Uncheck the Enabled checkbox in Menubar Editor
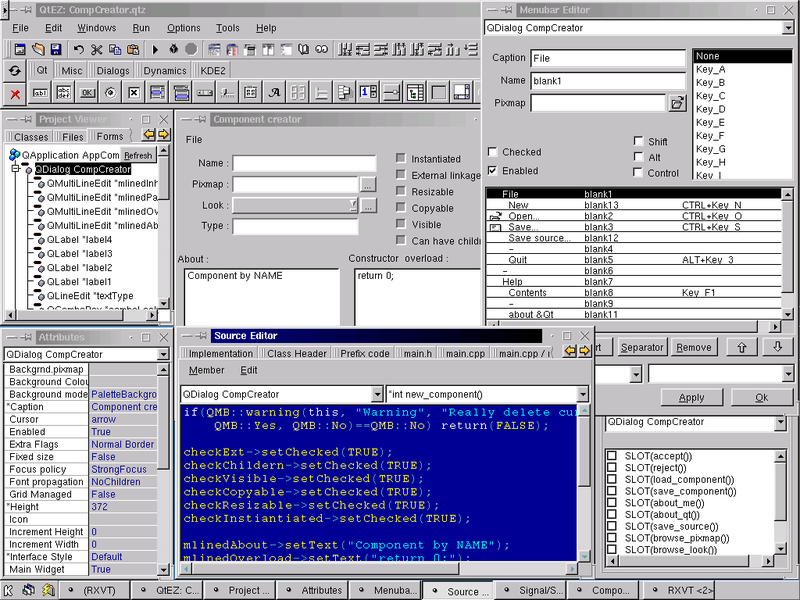This screenshot has height=600, width=800. point(492,170)
